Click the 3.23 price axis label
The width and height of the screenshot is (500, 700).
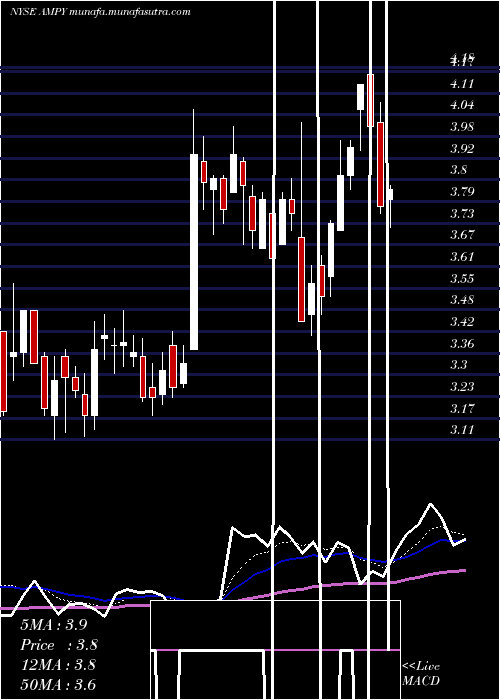[x=462, y=387]
